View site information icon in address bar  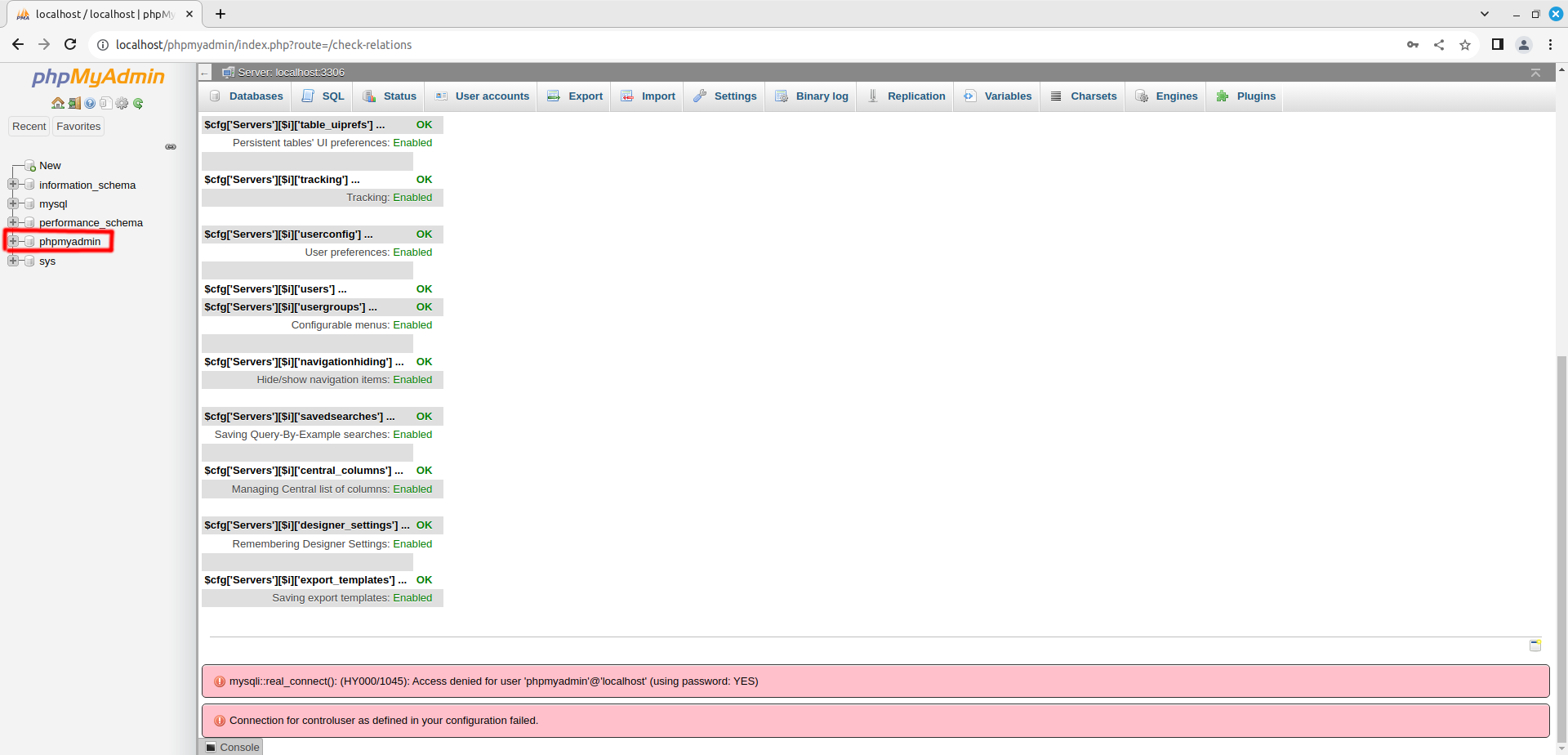(103, 45)
